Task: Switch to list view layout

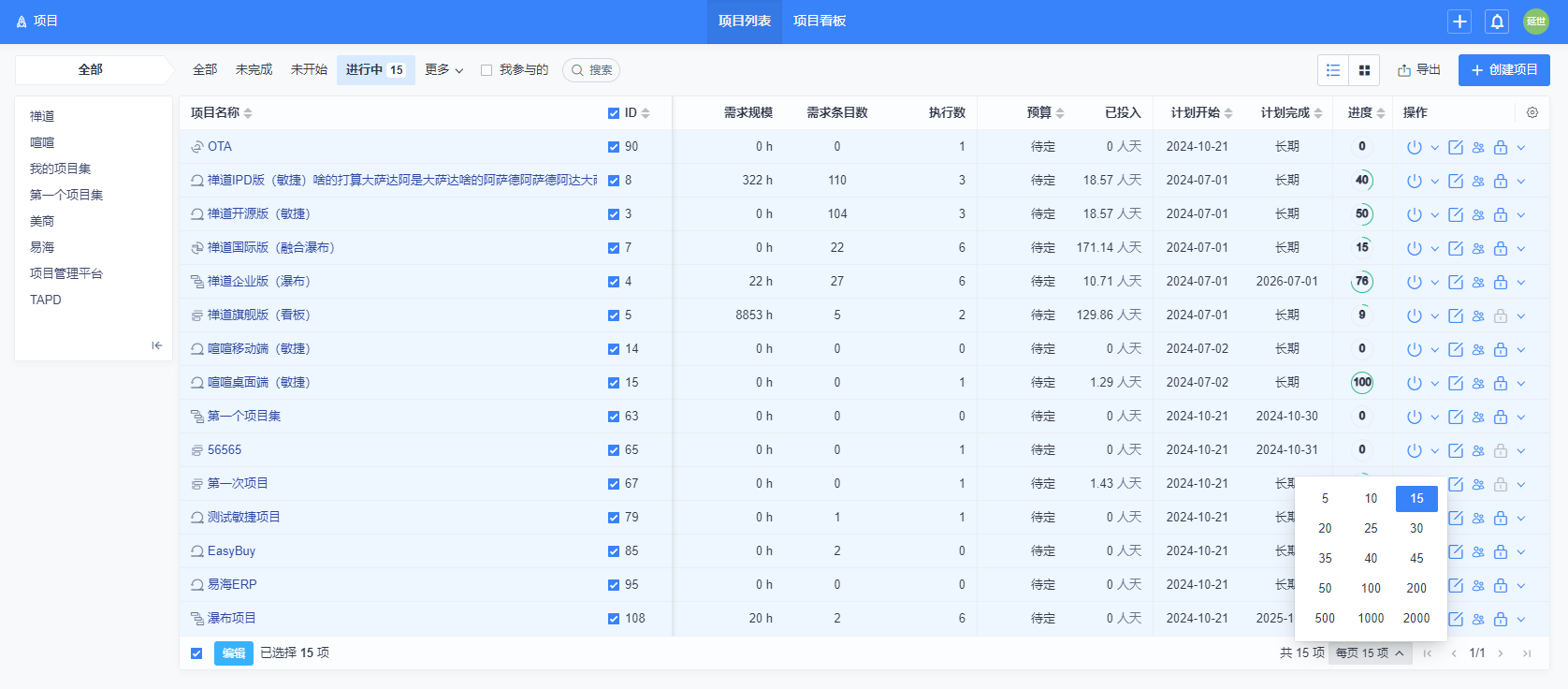Action: tap(1333, 70)
